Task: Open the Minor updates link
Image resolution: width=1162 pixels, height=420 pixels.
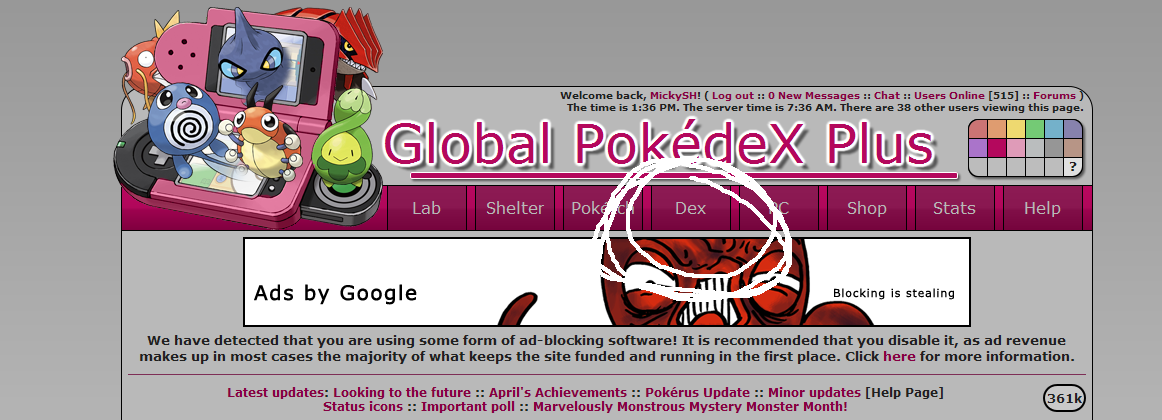Action: pyautogui.click(x=814, y=393)
